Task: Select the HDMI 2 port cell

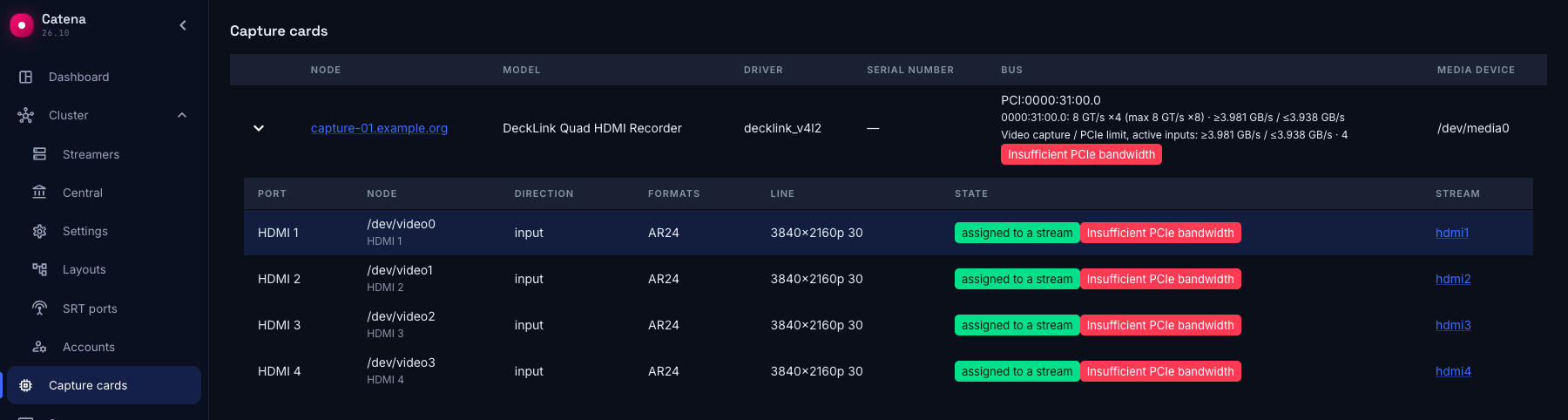Action: click(279, 279)
